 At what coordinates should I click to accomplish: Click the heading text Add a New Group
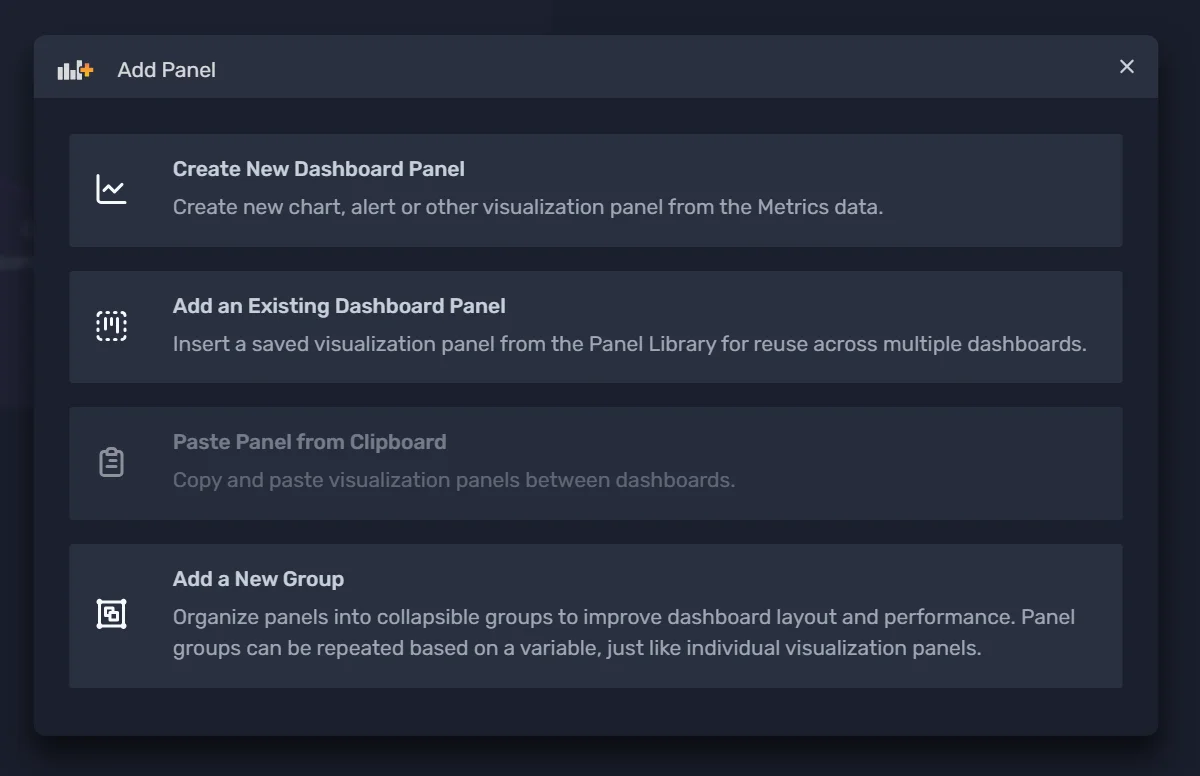coord(258,578)
